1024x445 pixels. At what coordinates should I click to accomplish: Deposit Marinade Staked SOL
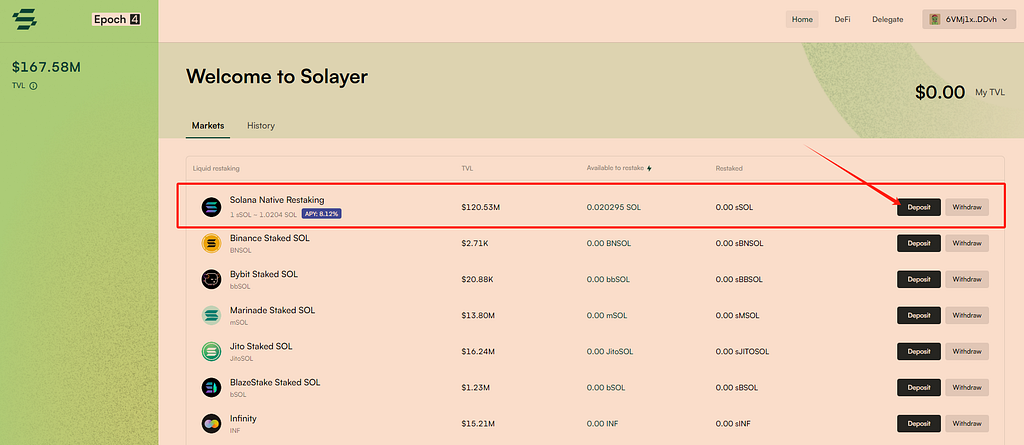tap(919, 315)
